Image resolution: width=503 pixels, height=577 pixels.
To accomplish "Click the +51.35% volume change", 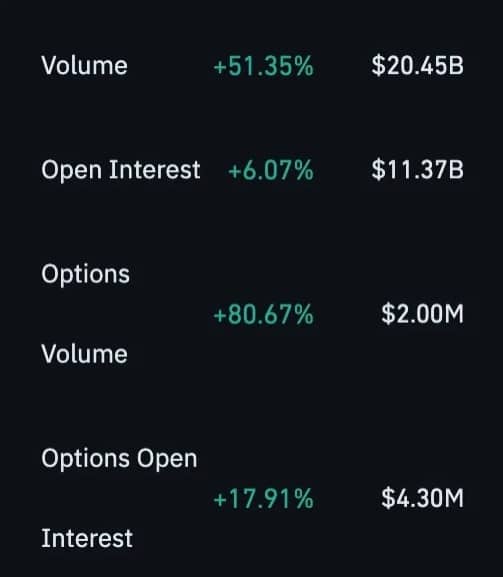I will coord(263,66).
